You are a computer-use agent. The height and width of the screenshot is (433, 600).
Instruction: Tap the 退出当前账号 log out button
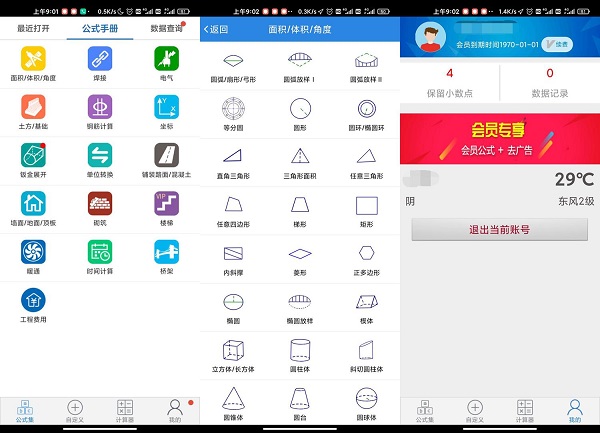[x=500, y=230]
